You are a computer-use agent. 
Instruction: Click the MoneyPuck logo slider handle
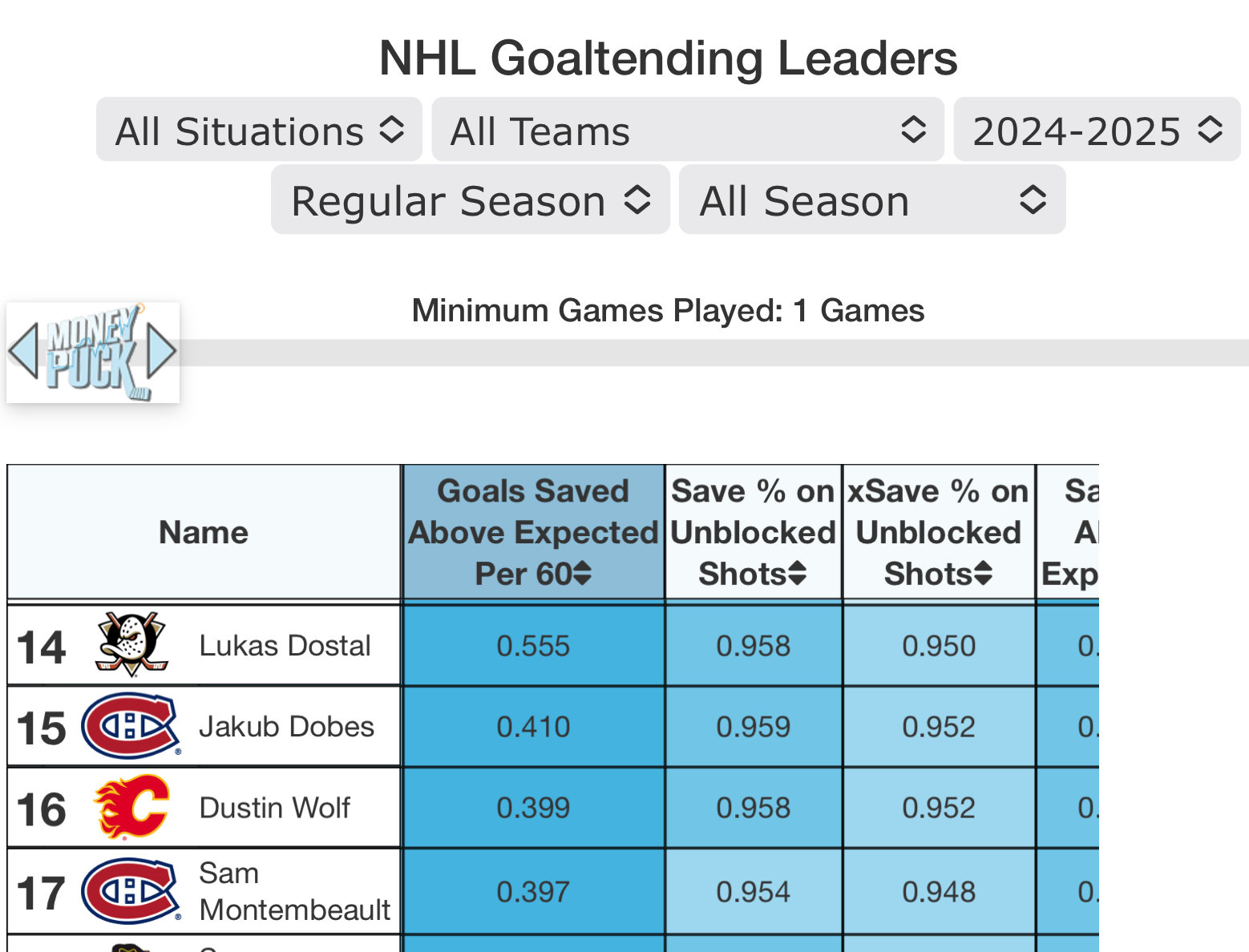[93, 352]
